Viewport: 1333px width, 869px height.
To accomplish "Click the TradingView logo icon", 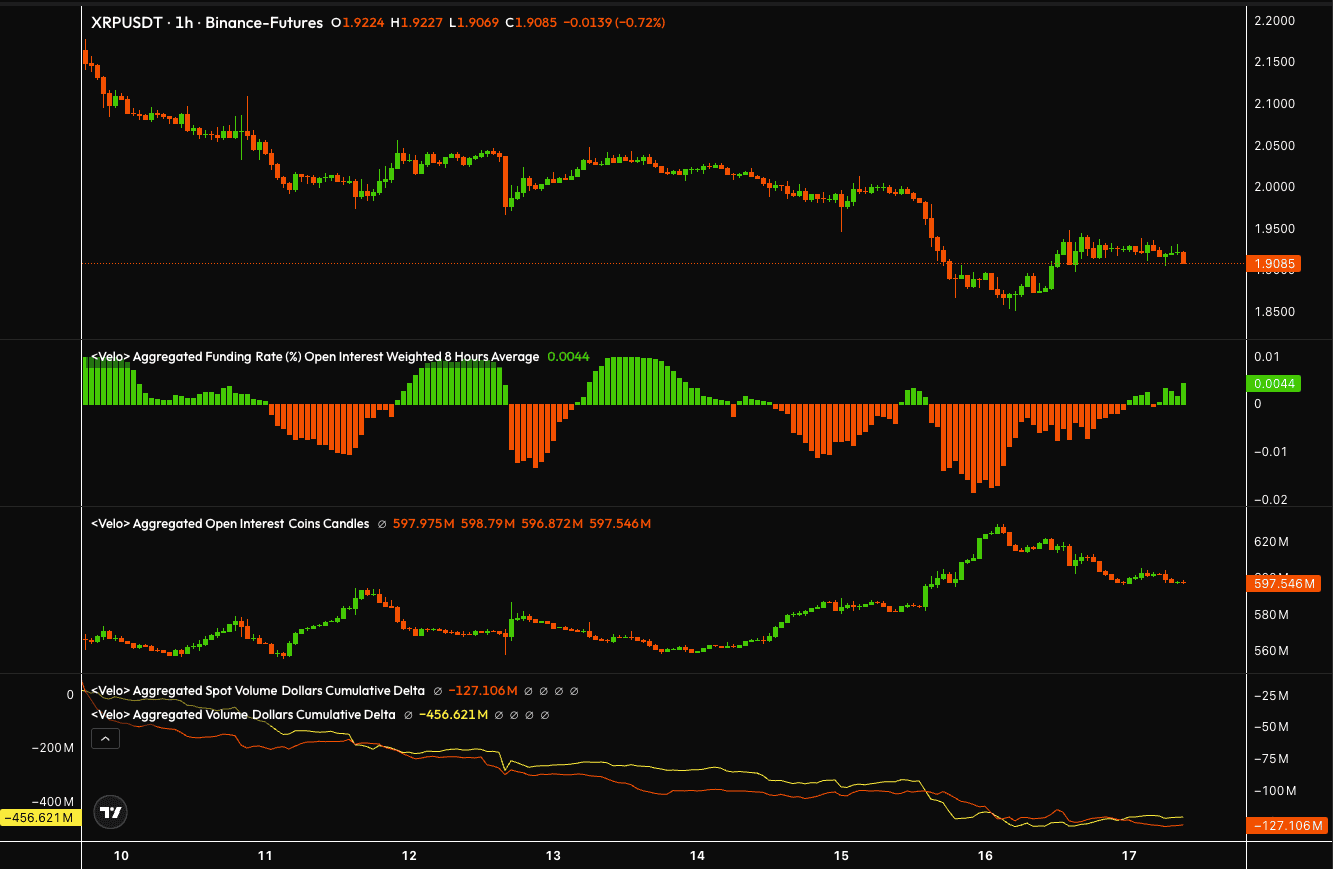I will tap(110, 812).
